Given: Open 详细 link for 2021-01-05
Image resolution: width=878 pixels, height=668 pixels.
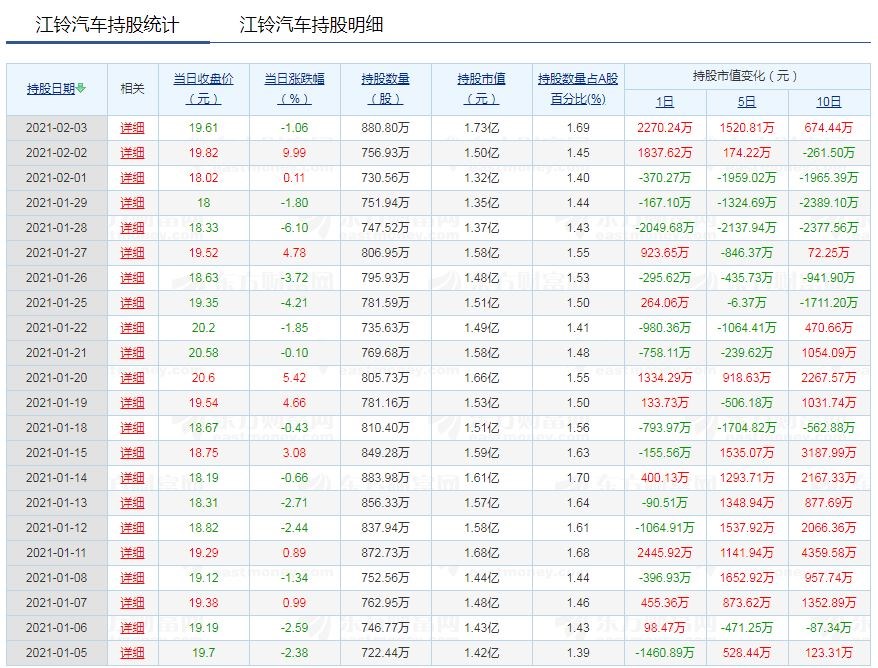Looking at the screenshot, I should [x=132, y=653].
